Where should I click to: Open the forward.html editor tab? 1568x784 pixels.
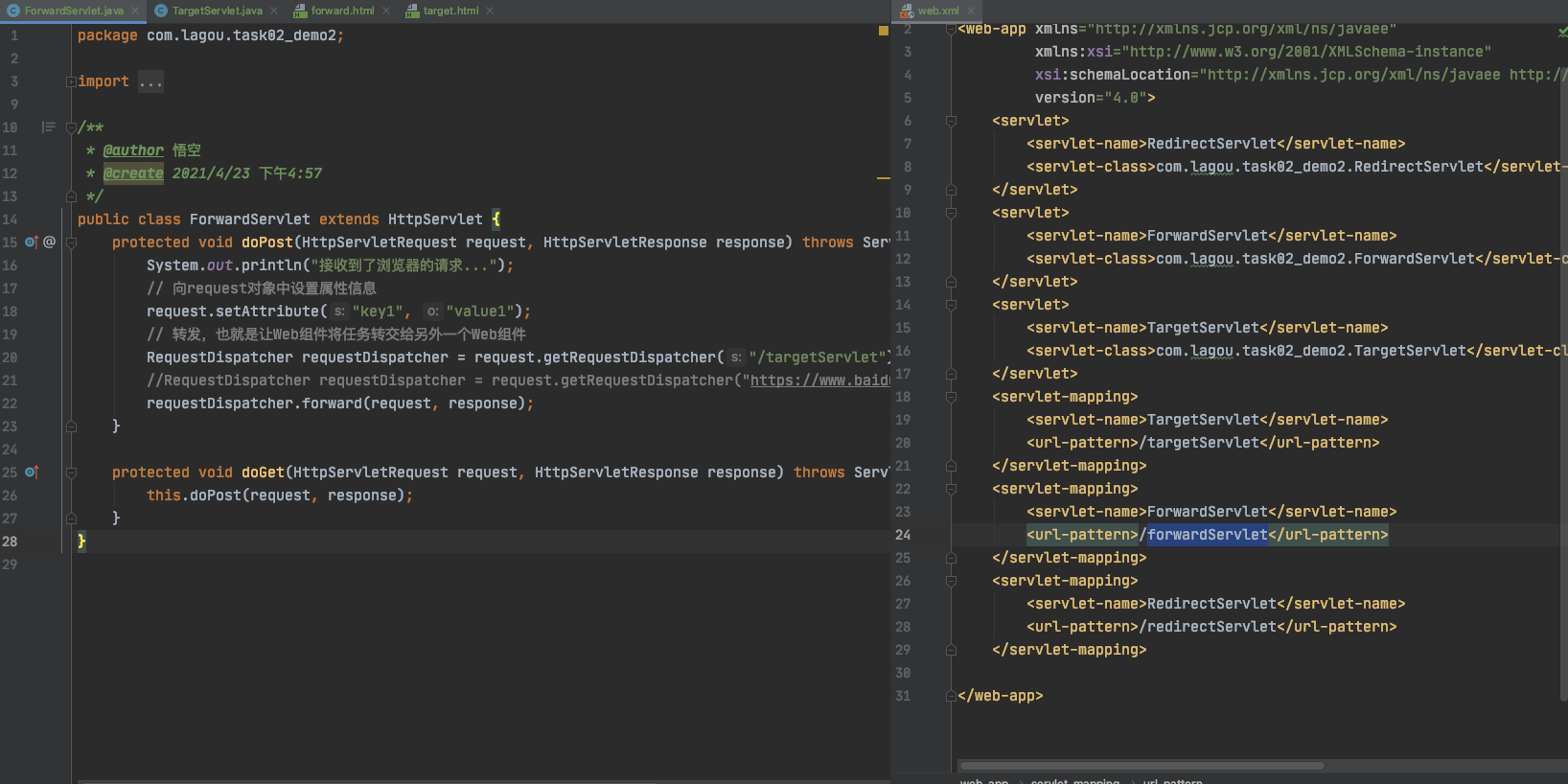pos(343,11)
